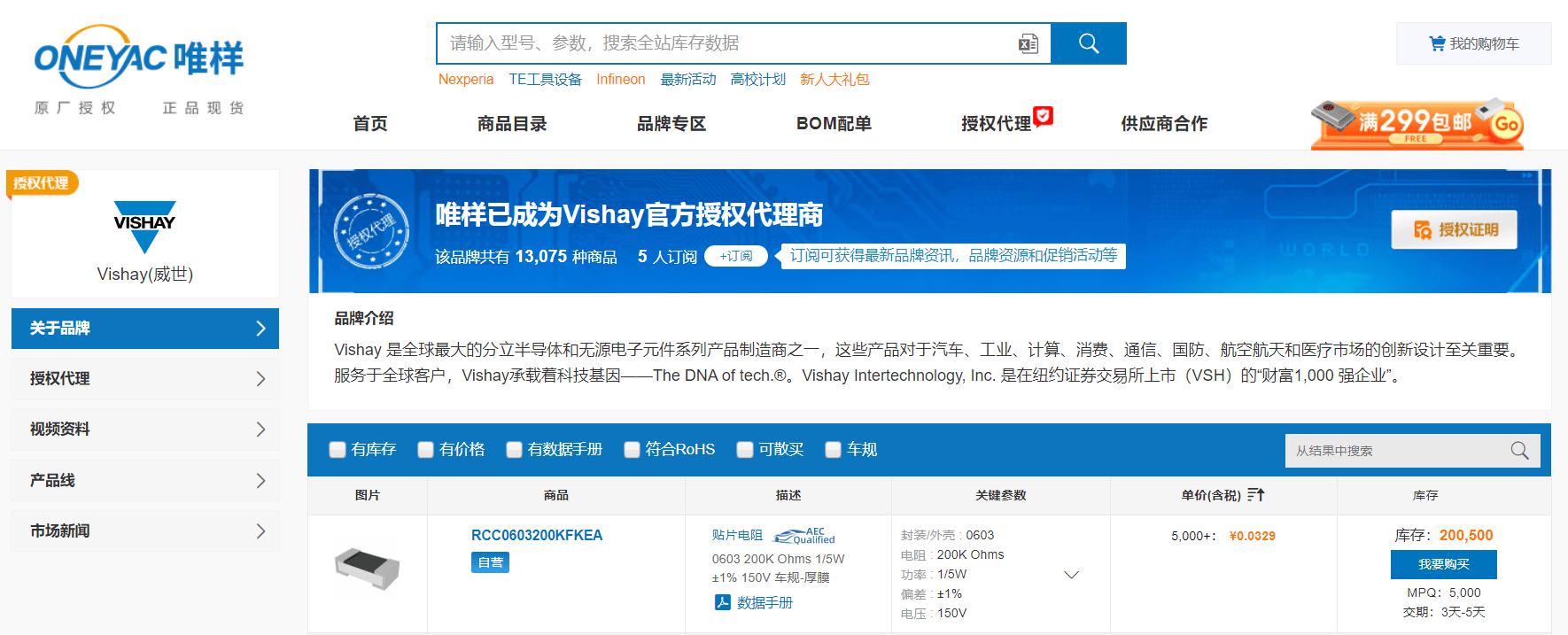Check the 符合RoHS filter

[x=632, y=450]
